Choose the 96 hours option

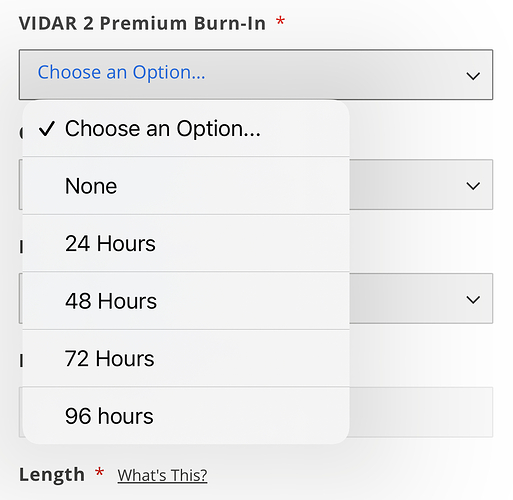click(186, 416)
